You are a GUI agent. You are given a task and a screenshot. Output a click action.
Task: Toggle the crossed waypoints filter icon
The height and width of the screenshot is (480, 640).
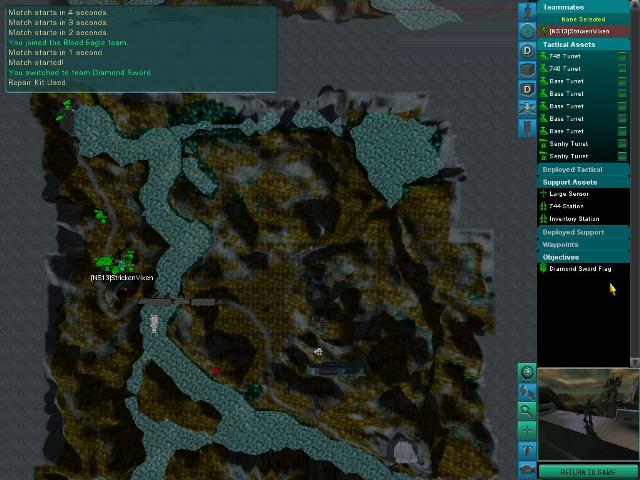coord(527,108)
